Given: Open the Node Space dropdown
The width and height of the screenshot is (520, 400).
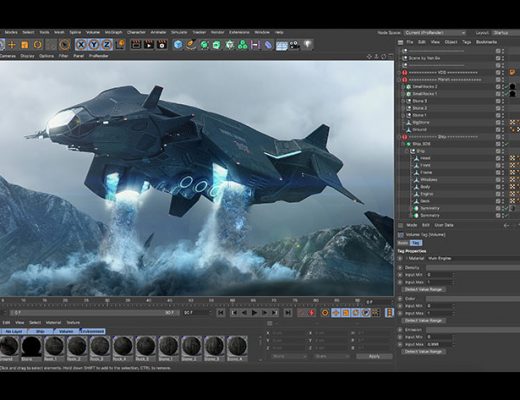Looking at the screenshot, I should click(435, 33).
